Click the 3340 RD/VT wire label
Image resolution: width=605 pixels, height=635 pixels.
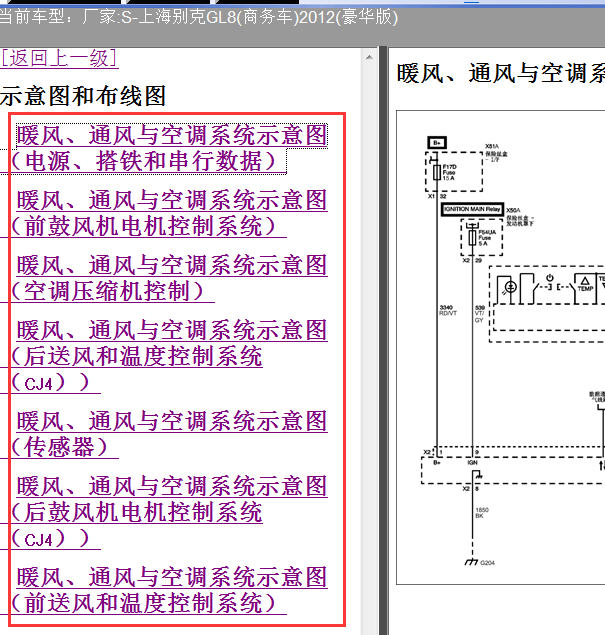click(x=448, y=310)
